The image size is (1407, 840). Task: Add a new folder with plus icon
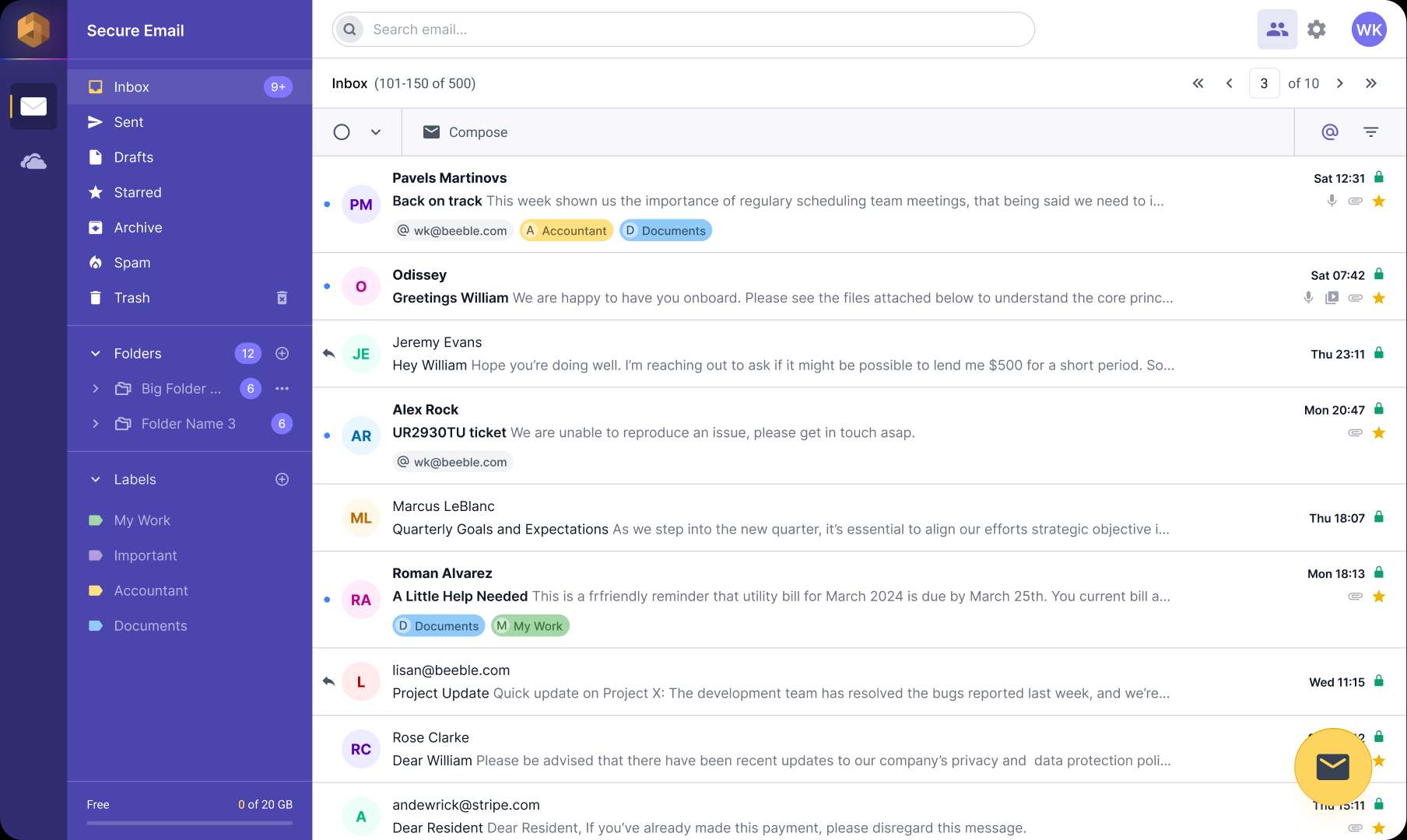[282, 353]
